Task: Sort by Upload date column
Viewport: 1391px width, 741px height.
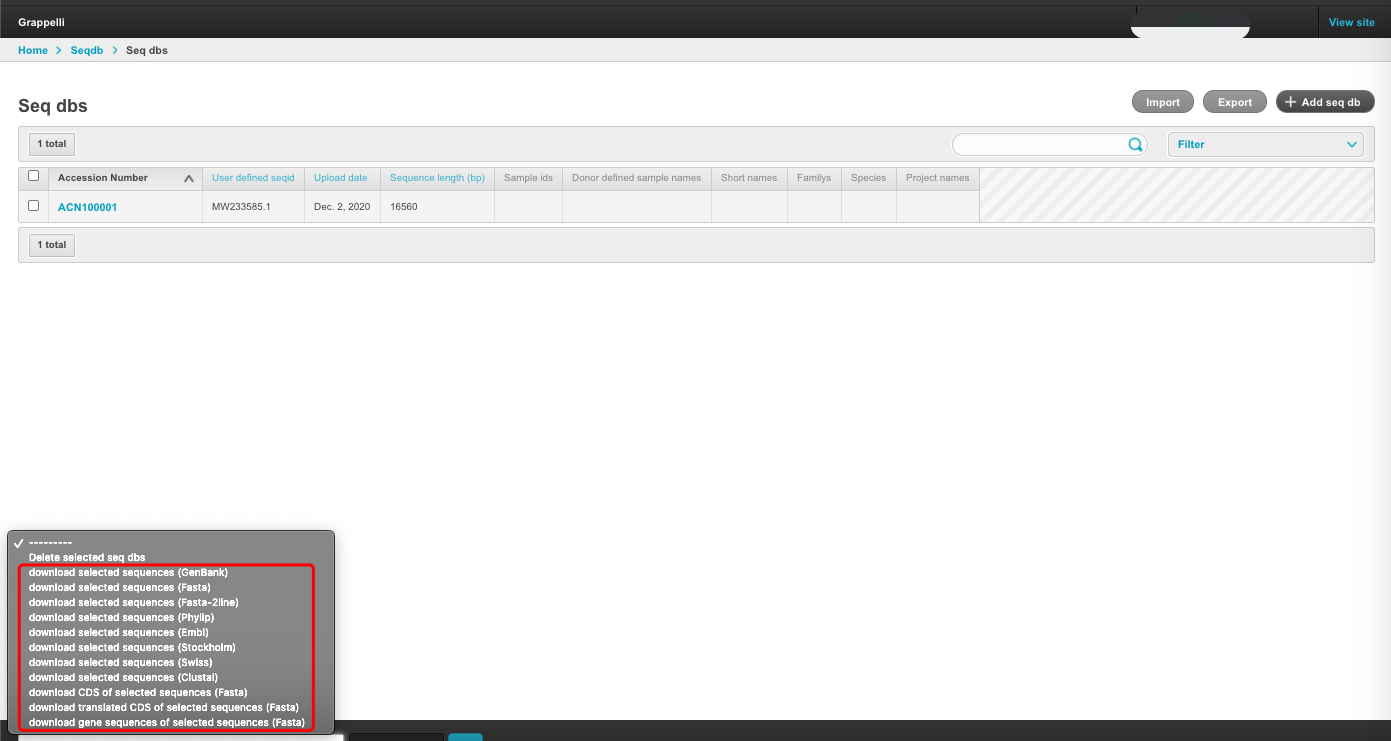Action: pyautogui.click(x=341, y=178)
